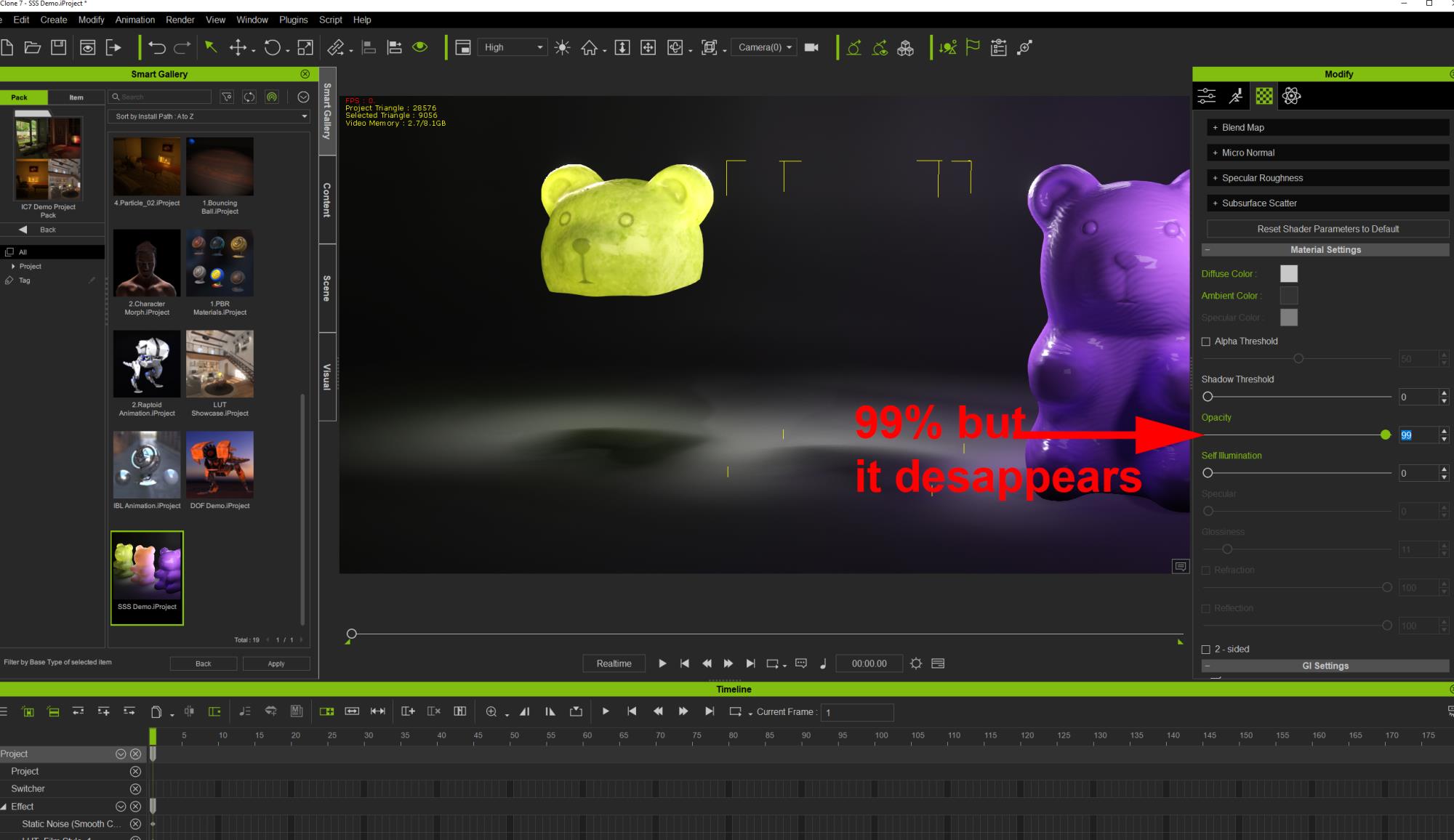Click the Apply button in Smart Gallery

(276, 663)
